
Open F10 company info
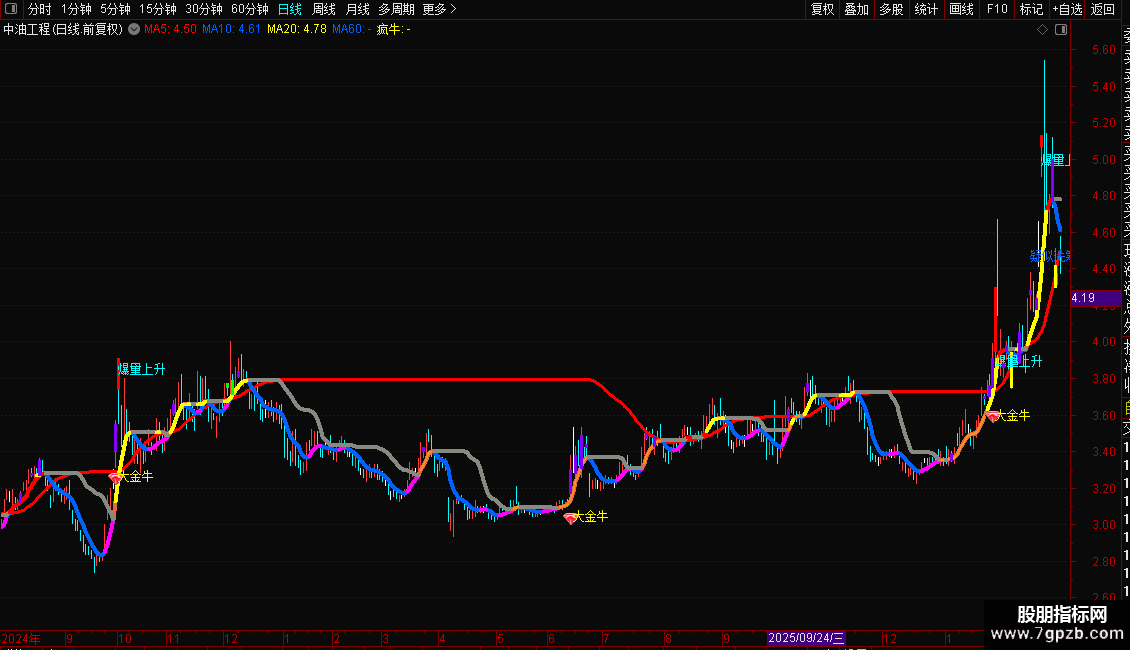(997, 9)
